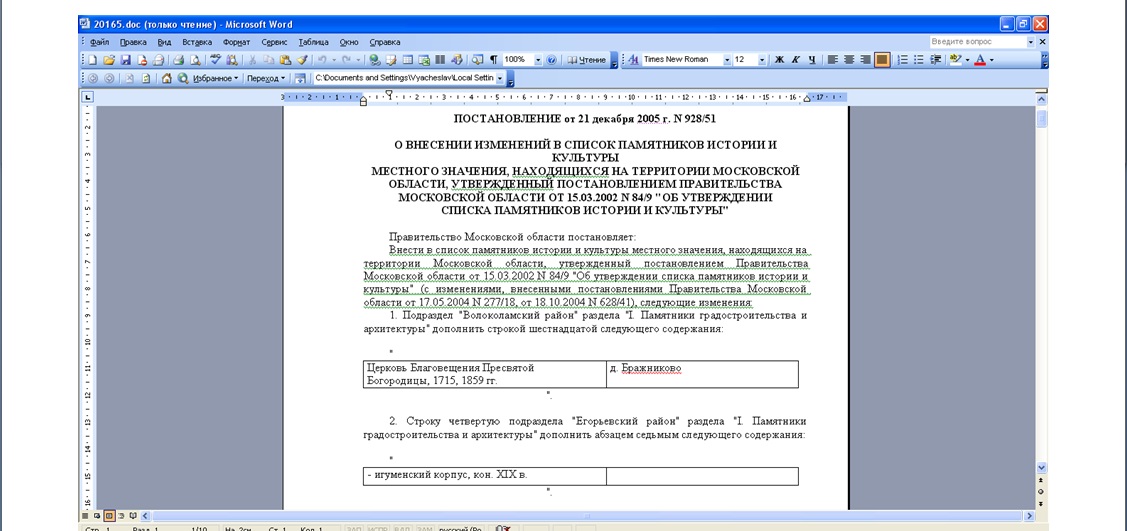Viewport: 1127px width, 531px height.
Task: Apply a bulleted list
Action: coord(919,60)
